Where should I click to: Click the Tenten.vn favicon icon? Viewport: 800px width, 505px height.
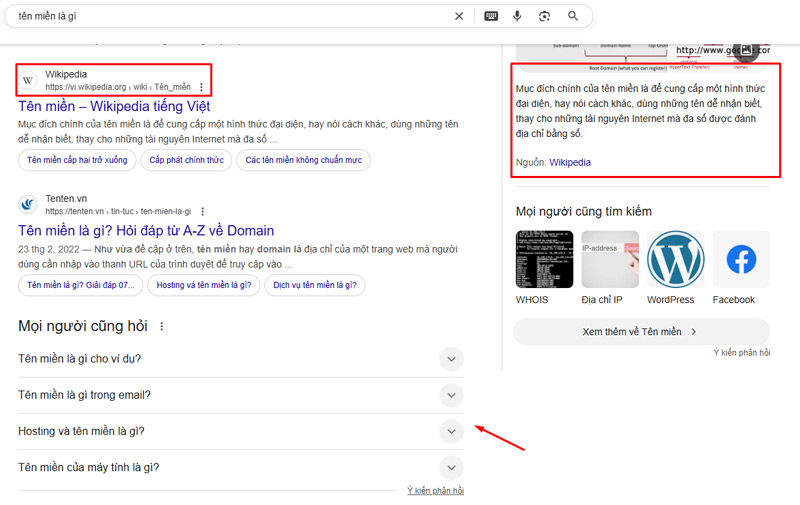pyautogui.click(x=28, y=205)
